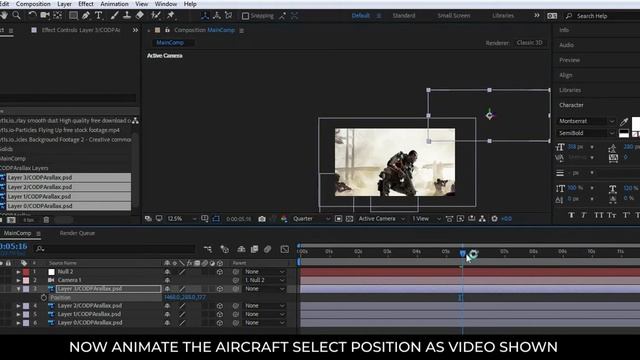This screenshot has width=640, height=360.
Task: Click the motion blur enable icon
Action: click(267, 249)
